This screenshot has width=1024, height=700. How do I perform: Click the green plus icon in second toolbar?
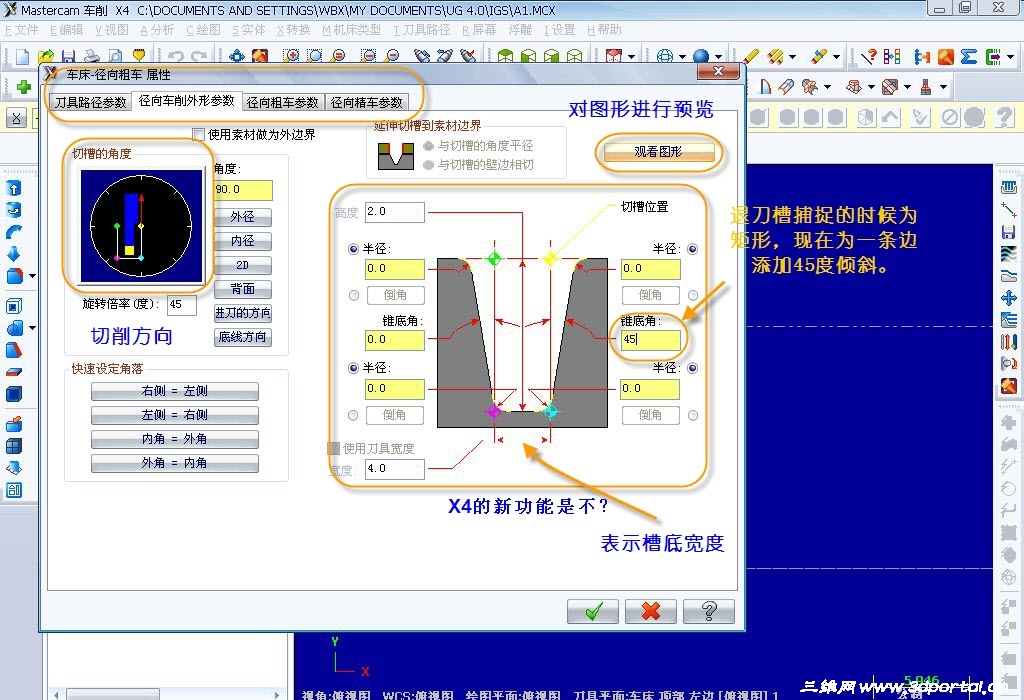[x=24, y=87]
